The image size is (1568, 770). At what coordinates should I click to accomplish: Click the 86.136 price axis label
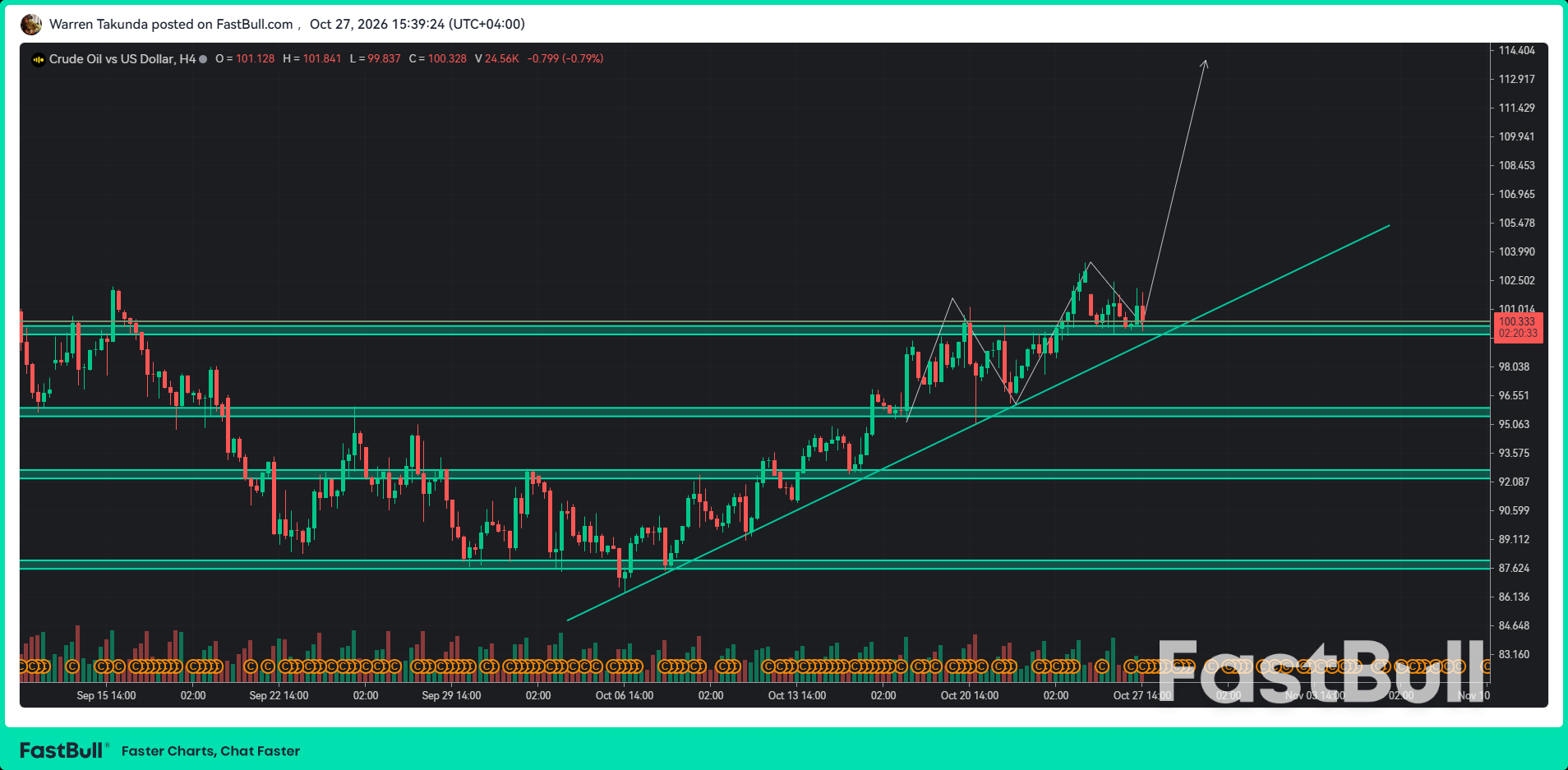point(1515,597)
